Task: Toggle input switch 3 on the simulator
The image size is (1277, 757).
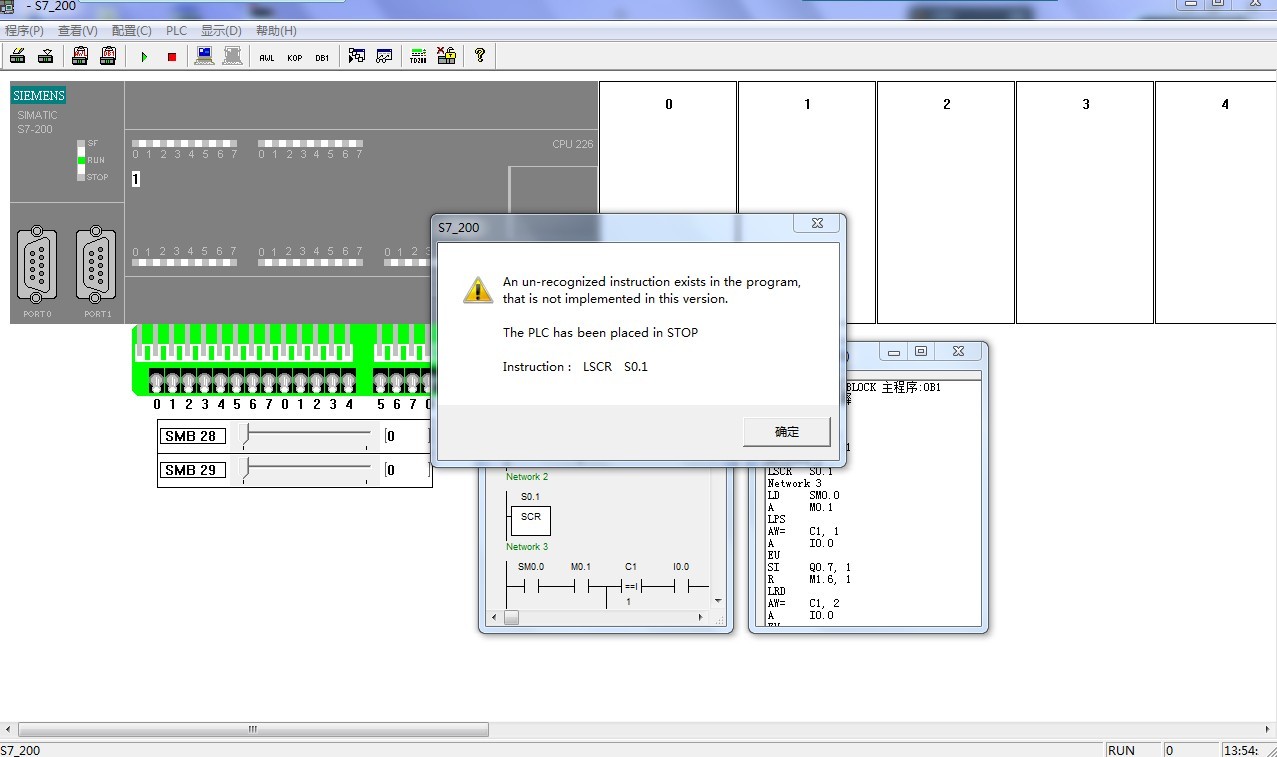Action: point(205,382)
